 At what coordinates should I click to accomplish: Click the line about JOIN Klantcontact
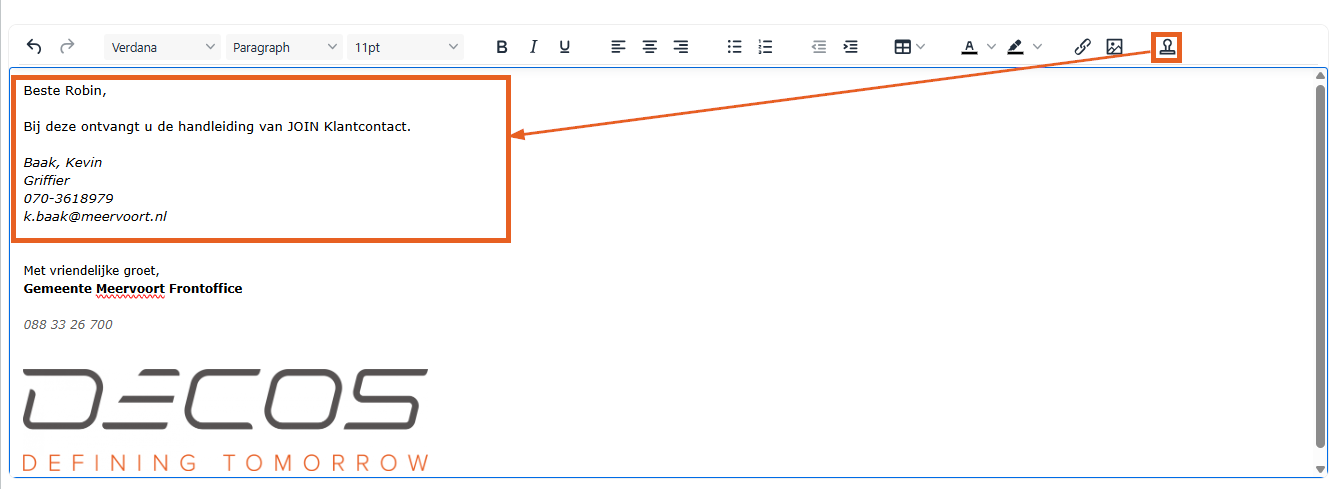pyautogui.click(x=217, y=127)
